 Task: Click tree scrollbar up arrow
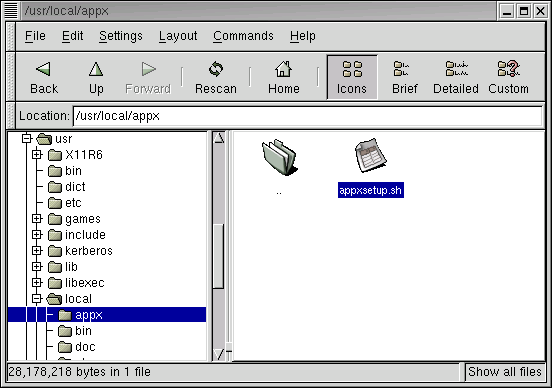pos(219,138)
